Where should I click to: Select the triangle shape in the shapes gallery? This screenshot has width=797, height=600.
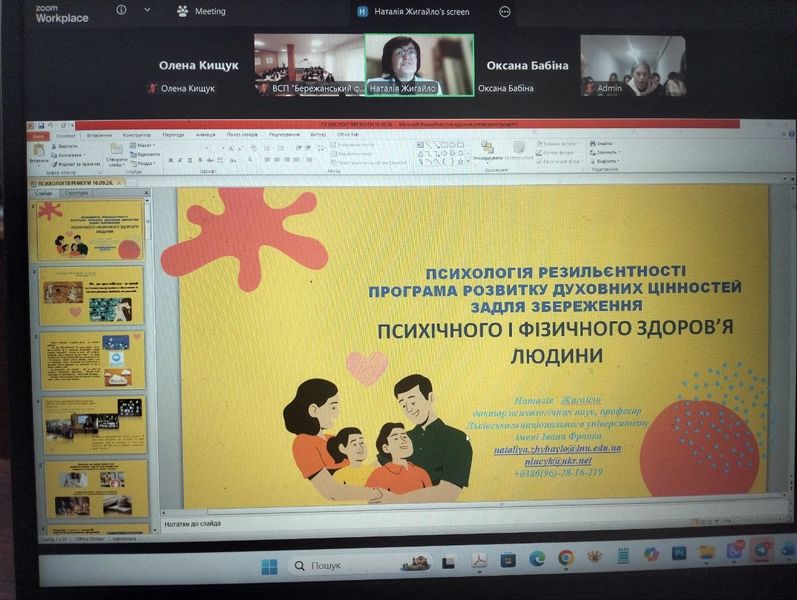coord(420,153)
